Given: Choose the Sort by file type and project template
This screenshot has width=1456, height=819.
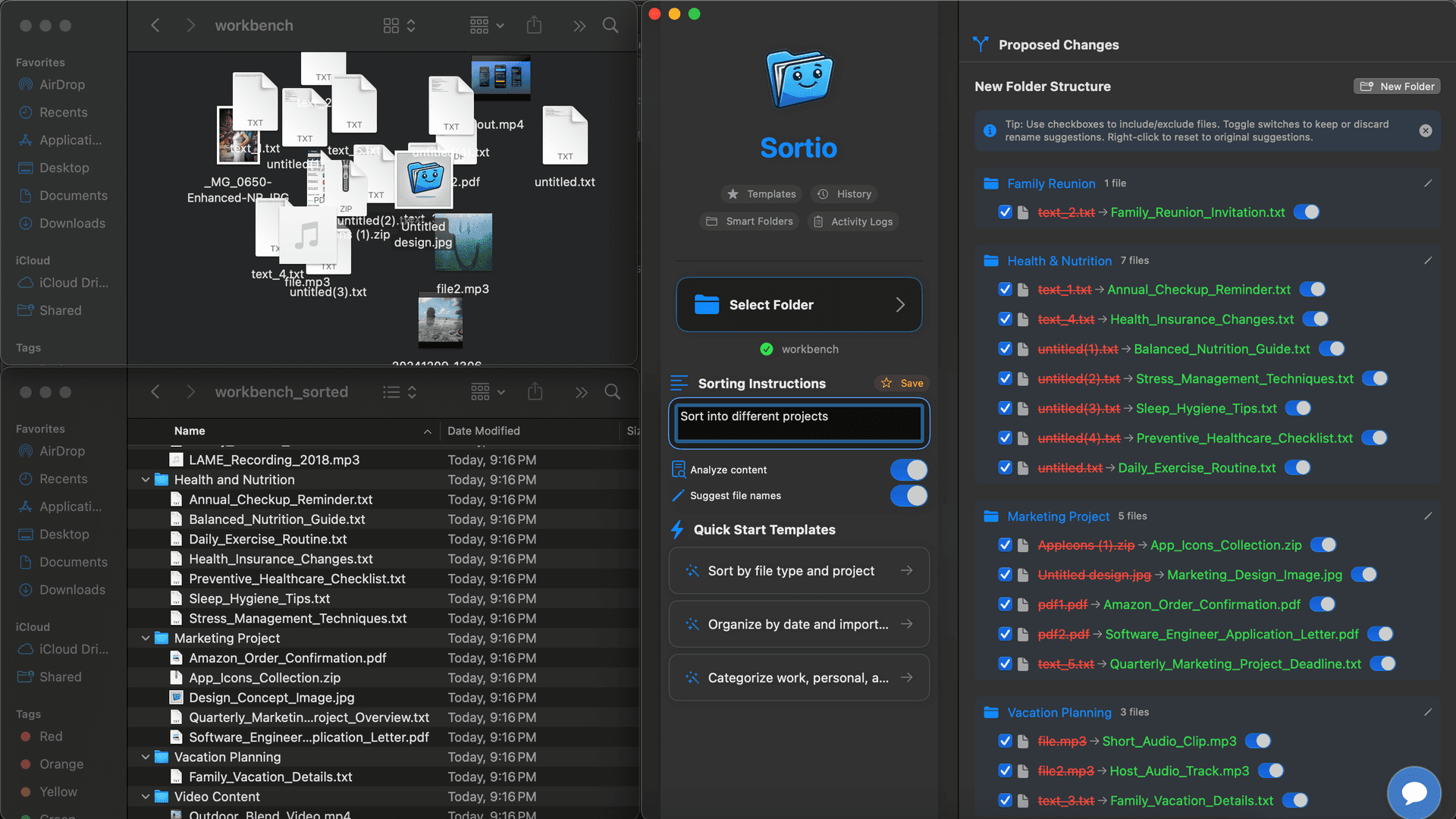Looking at the screenshot, I should pyautogui.click(x=799, y=570).
